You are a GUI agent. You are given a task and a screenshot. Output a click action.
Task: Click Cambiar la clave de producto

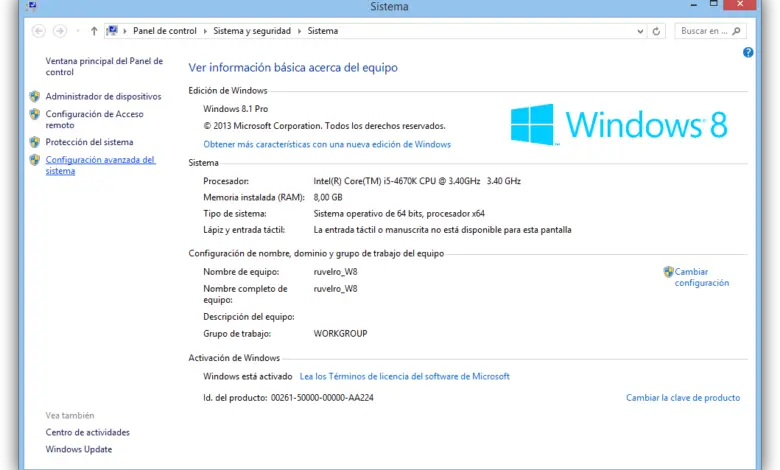pos(683,398)
